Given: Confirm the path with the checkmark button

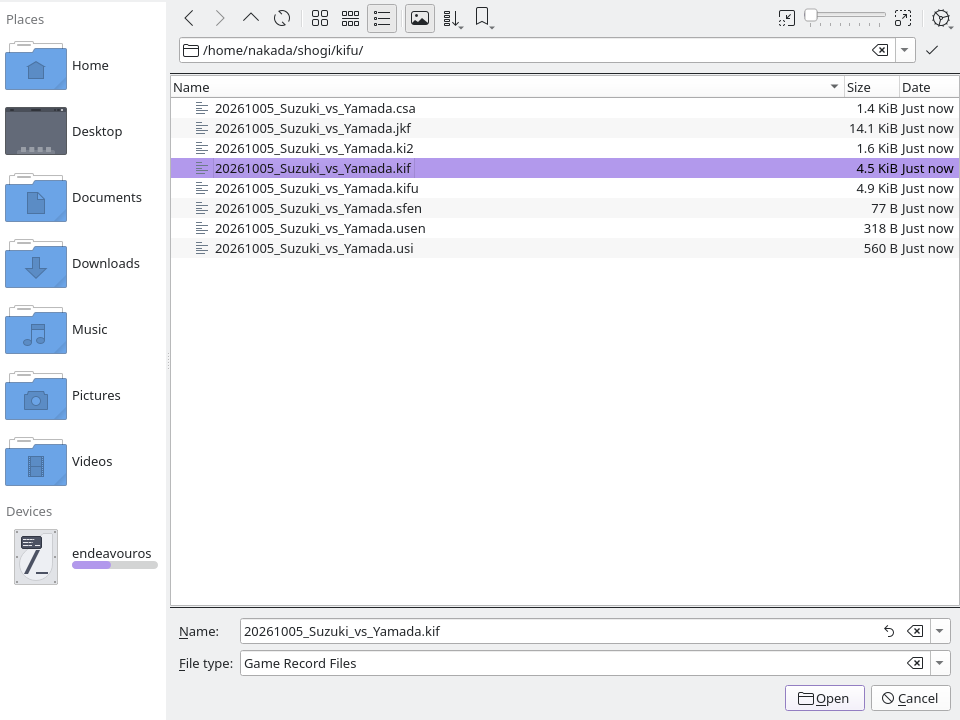Looking at the screenshot, I should (932, 50).
